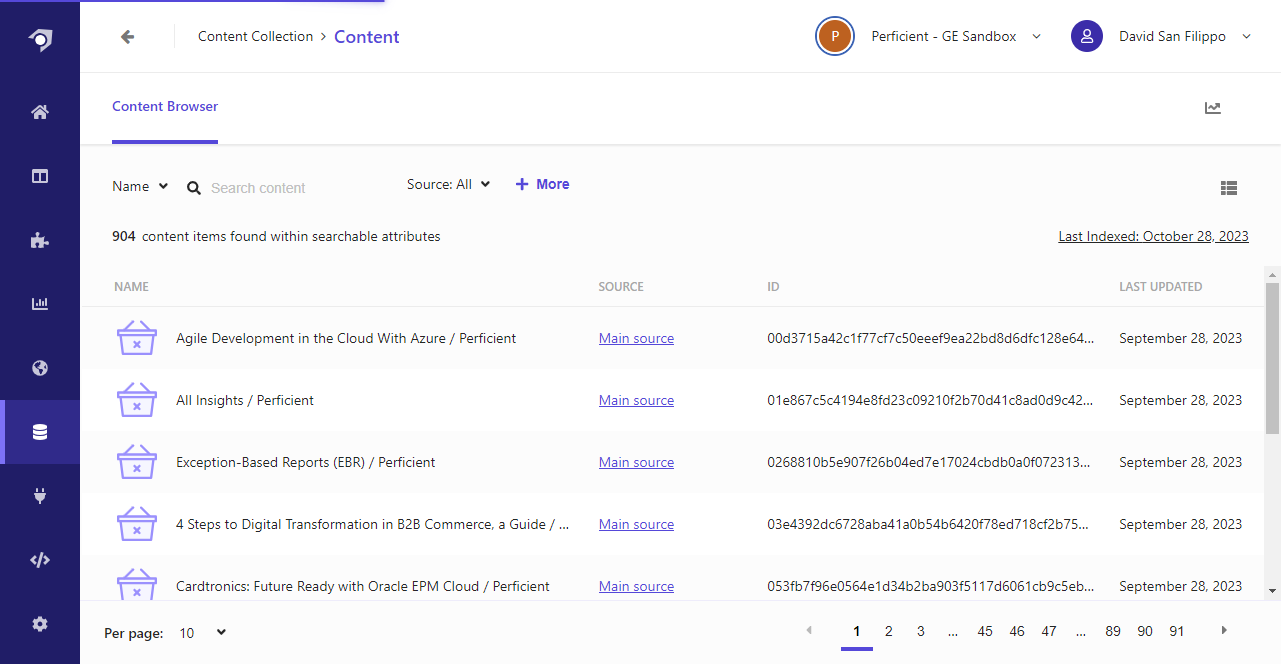The width and height of the screenshot is (1281, 664).
Task: Open the Name search field dropdown
Action: pyautogui.click(x=139, y=185)
